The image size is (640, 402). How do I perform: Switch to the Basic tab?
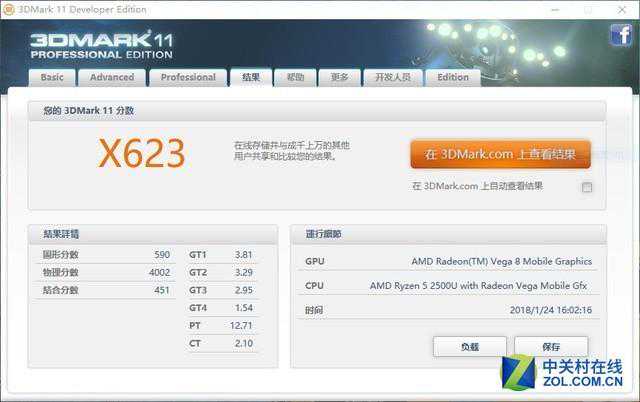[x=52, y=77]
